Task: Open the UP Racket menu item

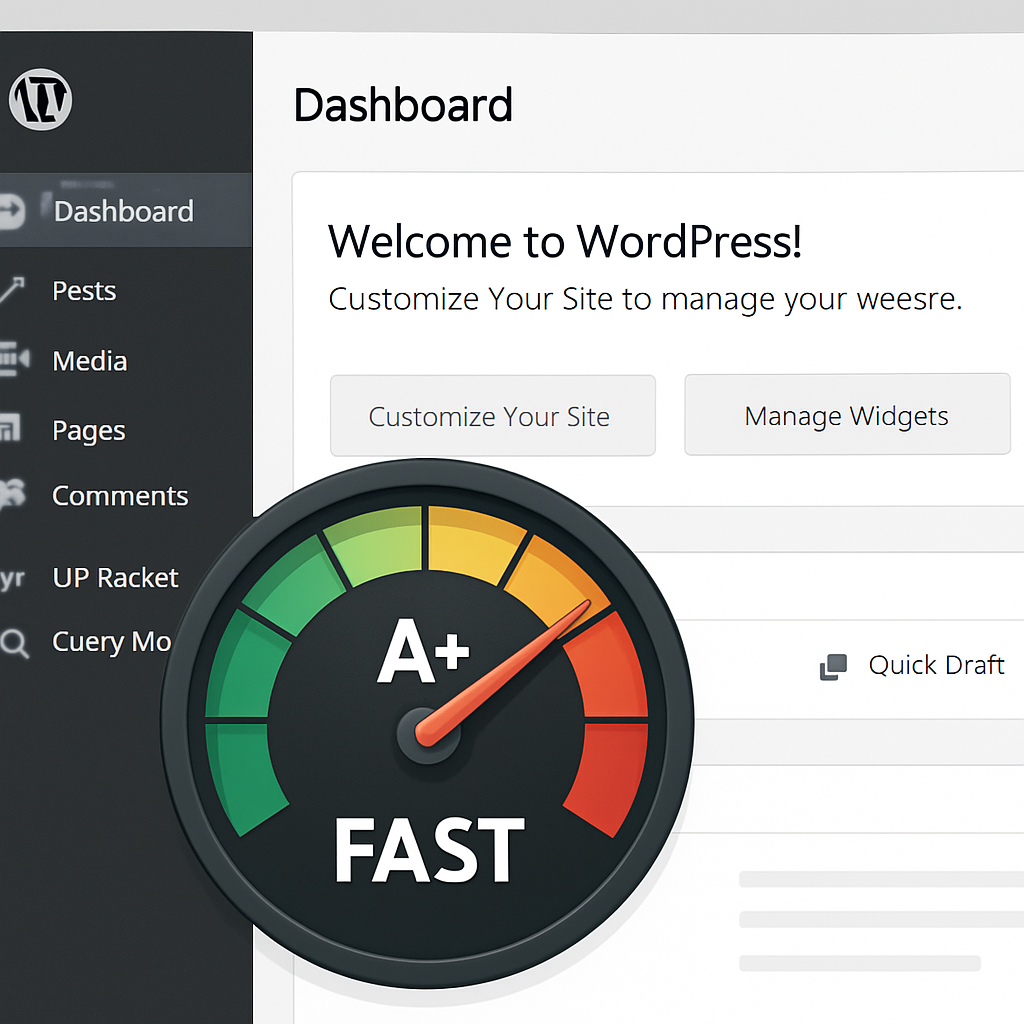Action: [x=116, y=577]
